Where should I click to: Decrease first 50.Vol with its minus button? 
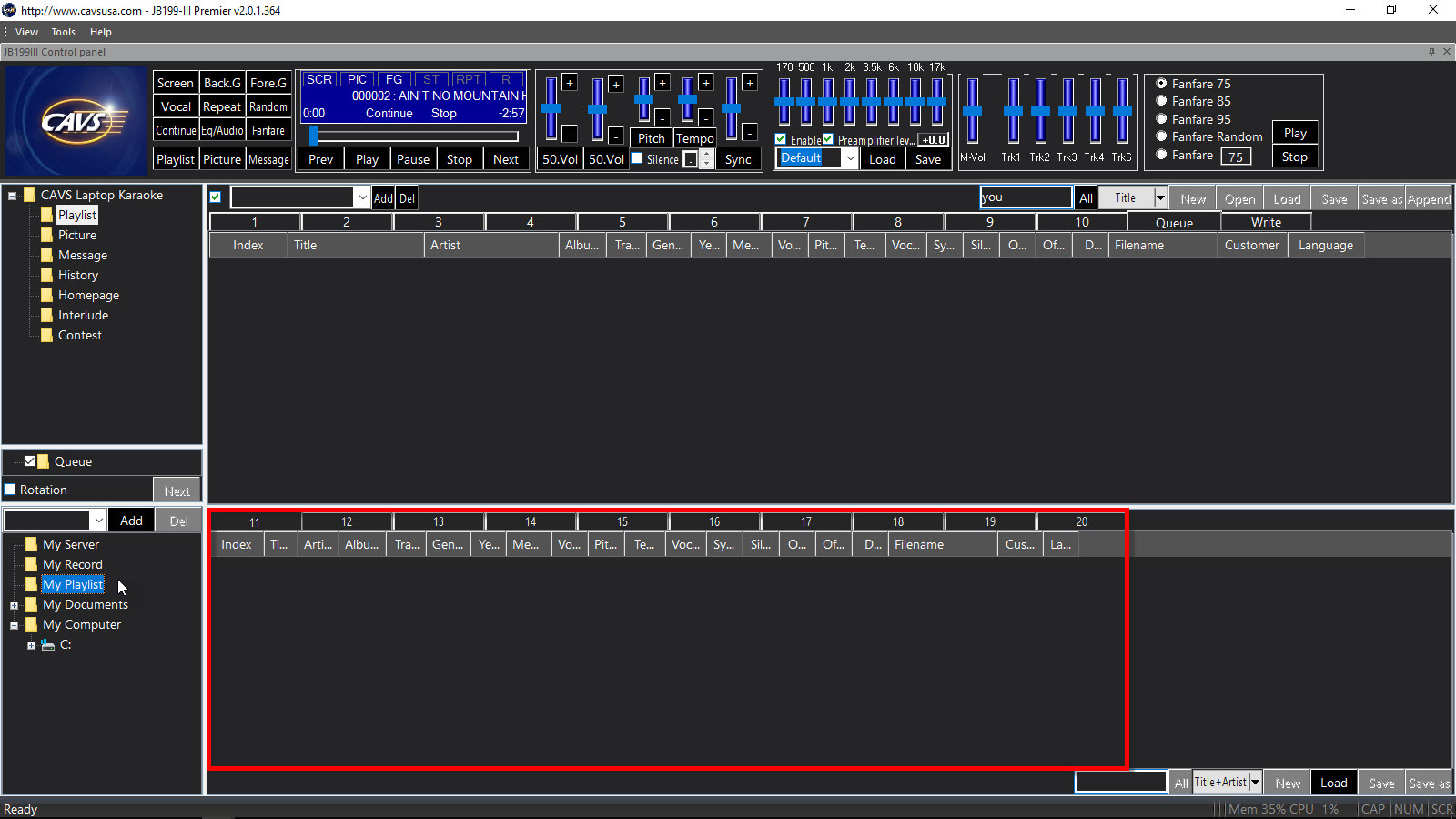570,134
